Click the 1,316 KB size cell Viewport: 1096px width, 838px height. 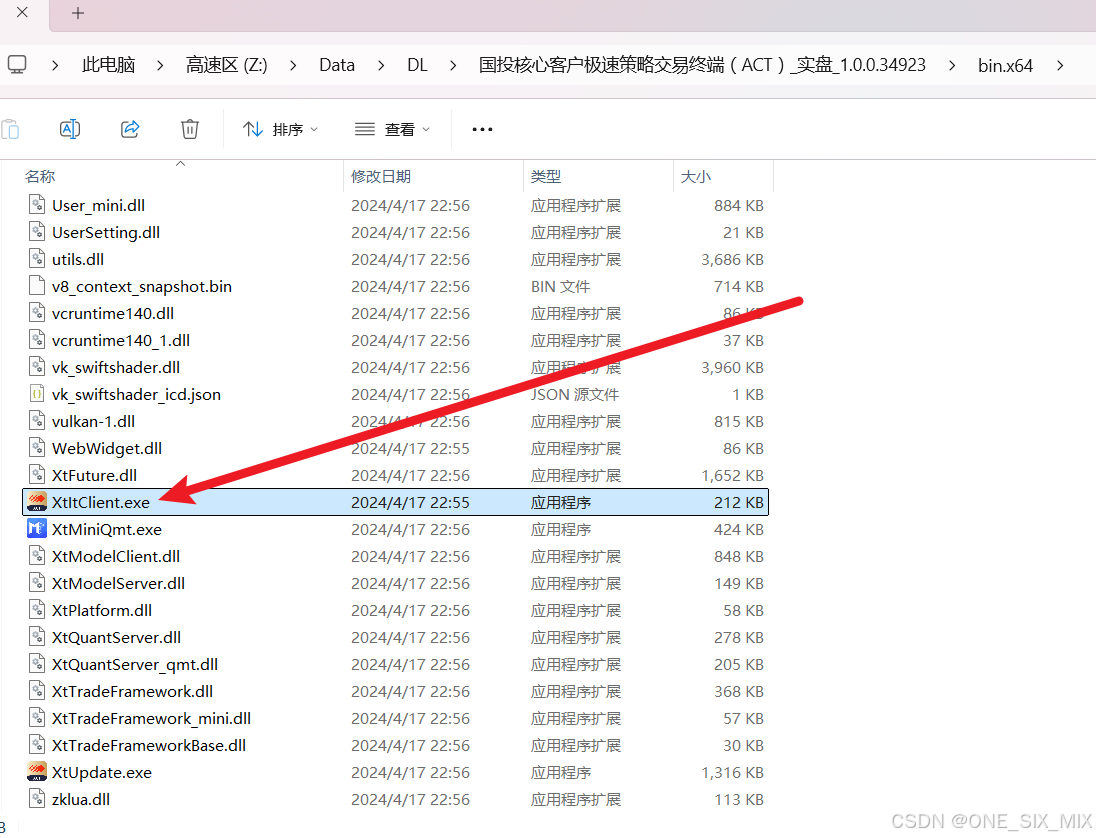point(733,772)
